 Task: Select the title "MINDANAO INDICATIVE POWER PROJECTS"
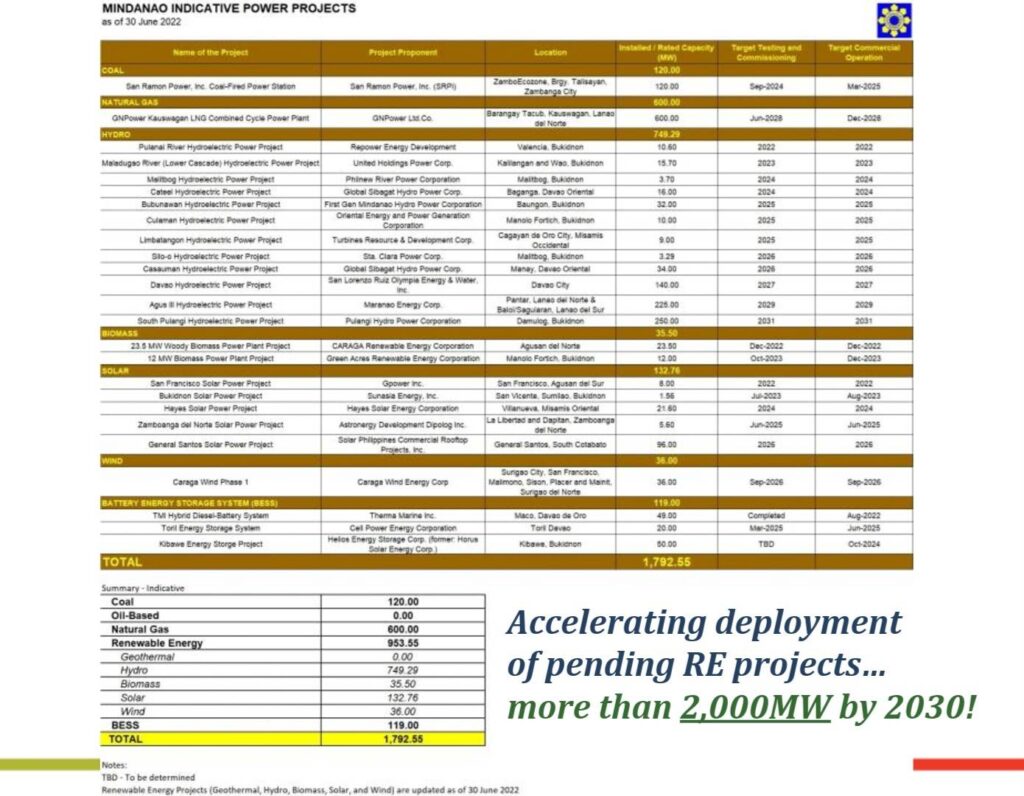click(229, 8)
